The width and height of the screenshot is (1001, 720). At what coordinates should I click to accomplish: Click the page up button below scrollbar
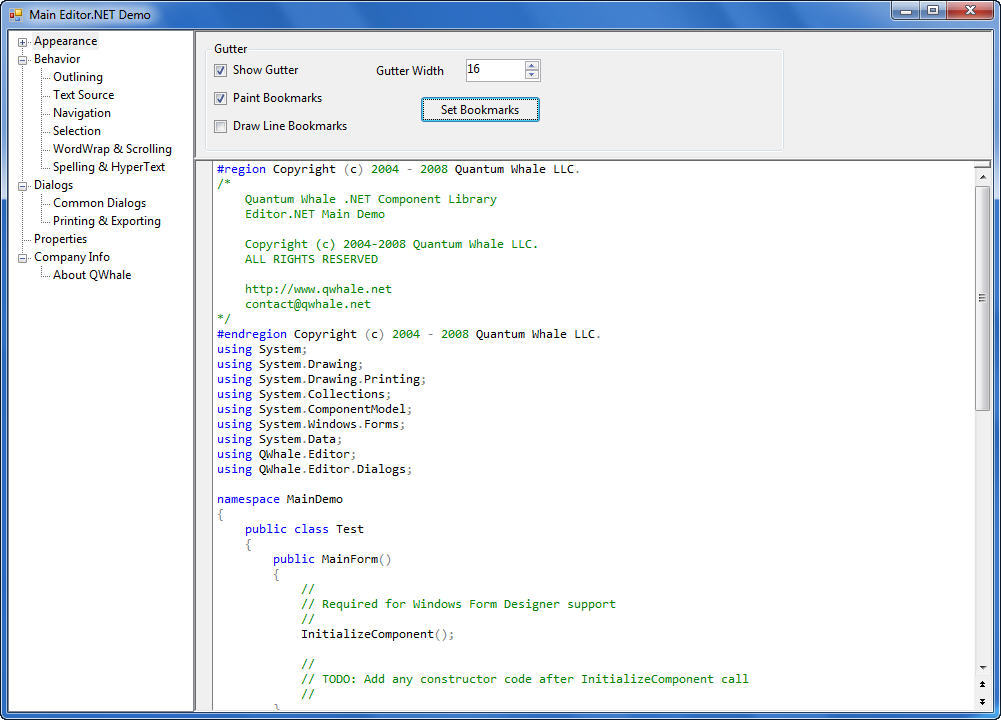982,684
